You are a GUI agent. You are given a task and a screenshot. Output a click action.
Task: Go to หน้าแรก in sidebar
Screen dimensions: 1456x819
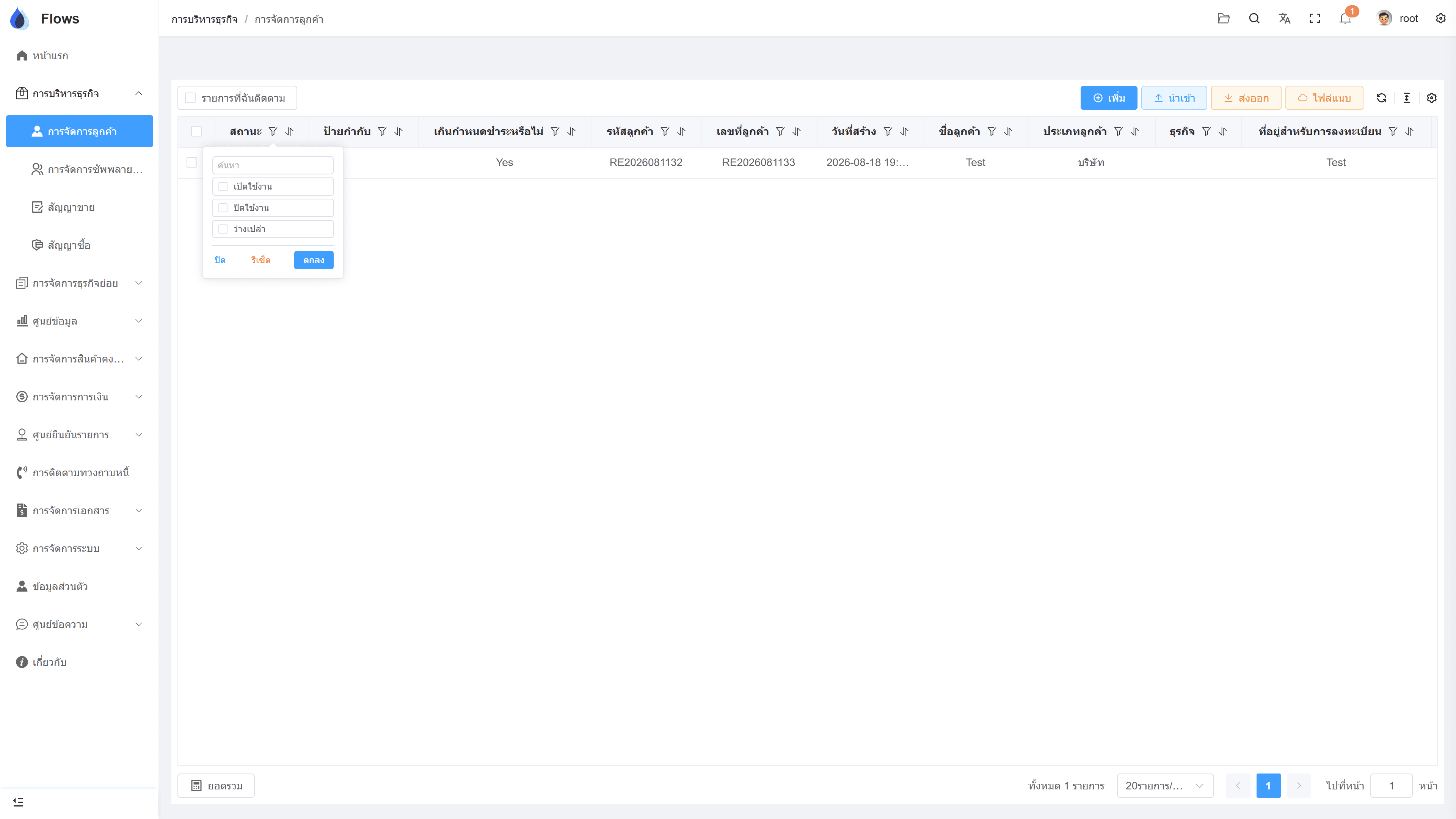click(79, 55)
